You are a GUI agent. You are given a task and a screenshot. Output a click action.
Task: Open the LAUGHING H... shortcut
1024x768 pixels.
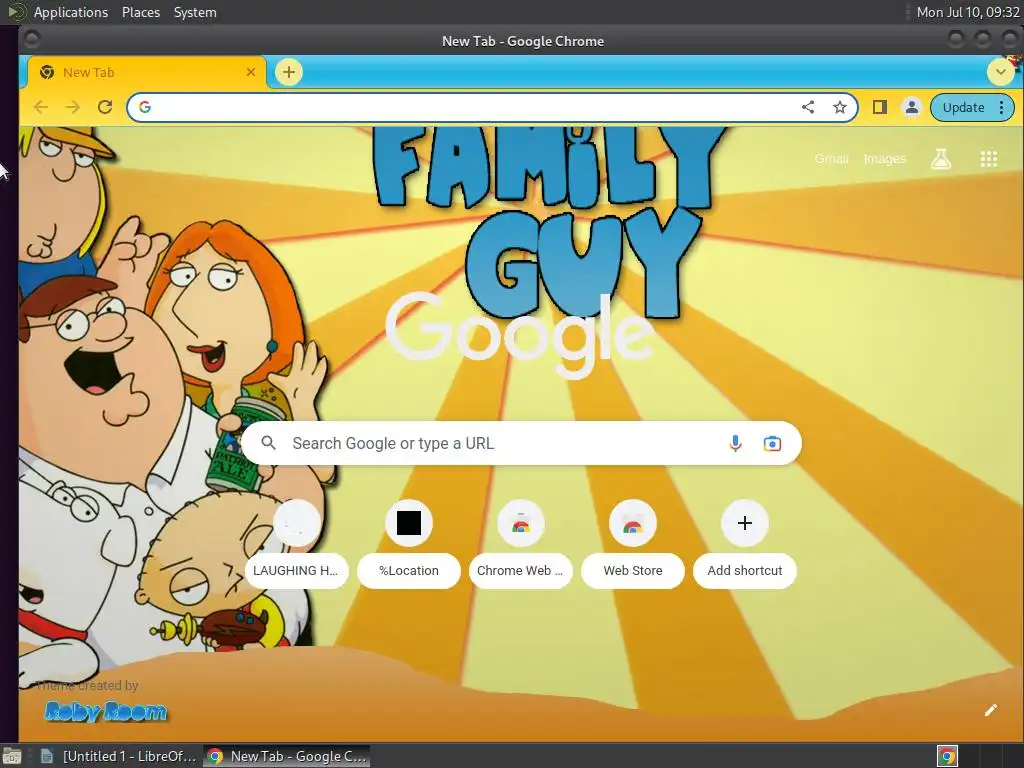[x=296, y=543]
